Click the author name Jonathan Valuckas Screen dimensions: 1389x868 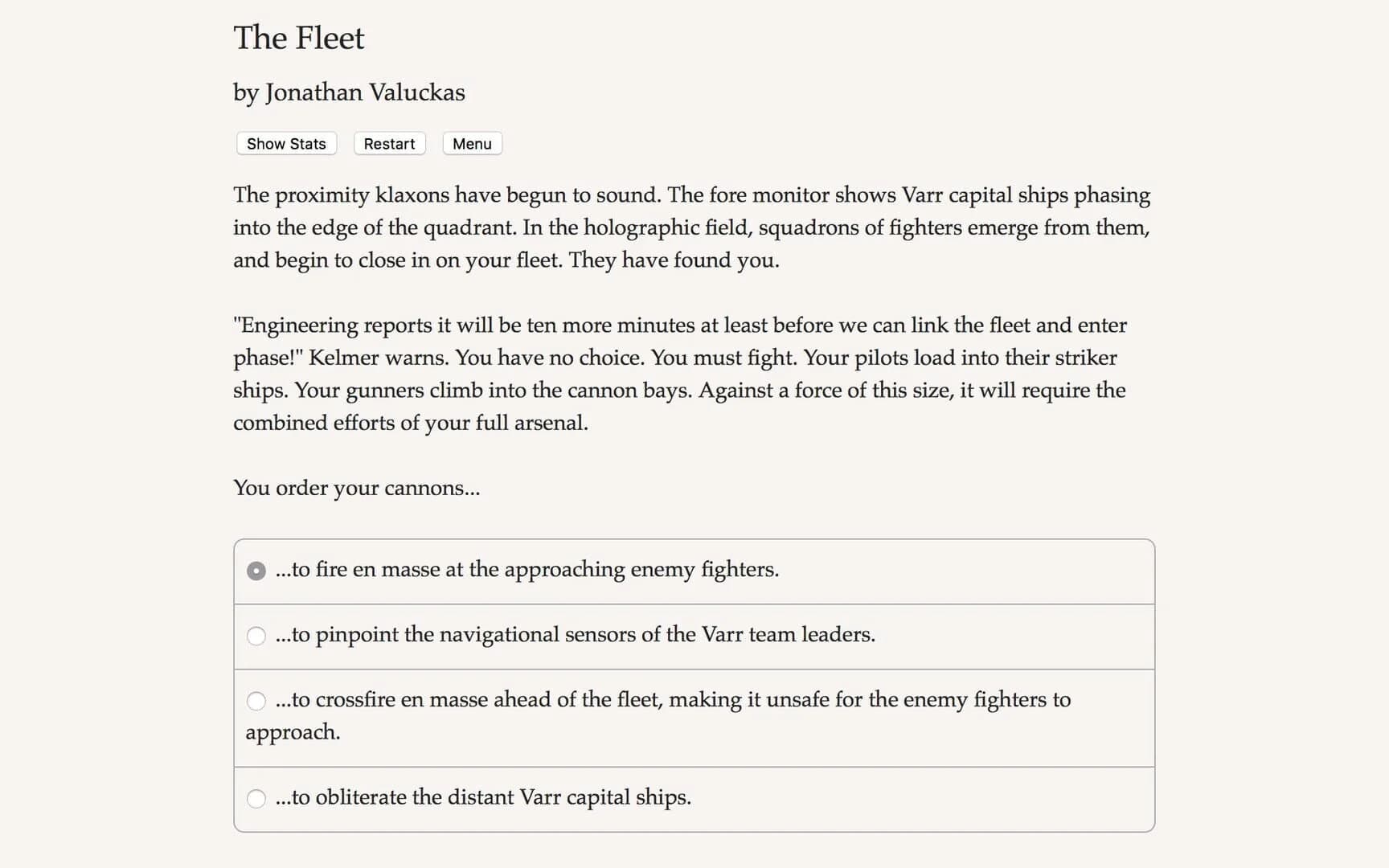(x=349, y=92)
